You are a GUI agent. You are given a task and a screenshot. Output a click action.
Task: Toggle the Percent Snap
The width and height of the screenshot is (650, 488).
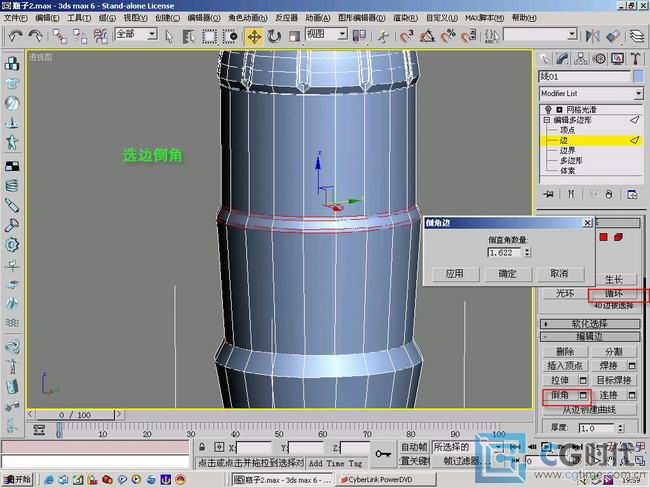coord(448,36)
